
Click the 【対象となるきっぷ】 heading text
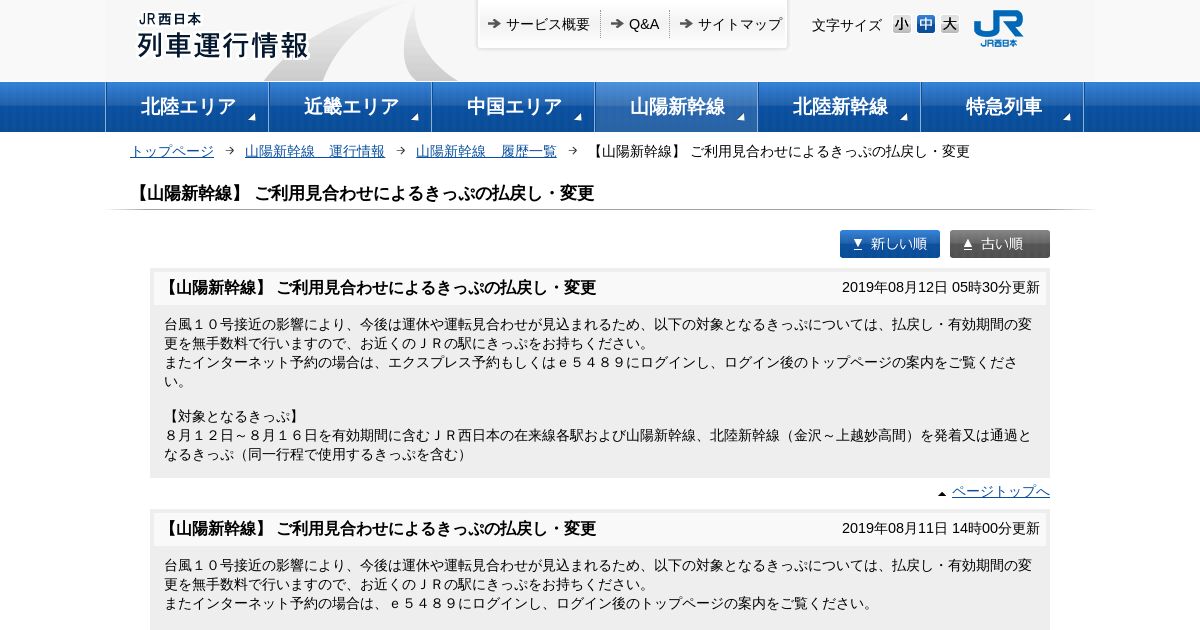coord(233,416)
